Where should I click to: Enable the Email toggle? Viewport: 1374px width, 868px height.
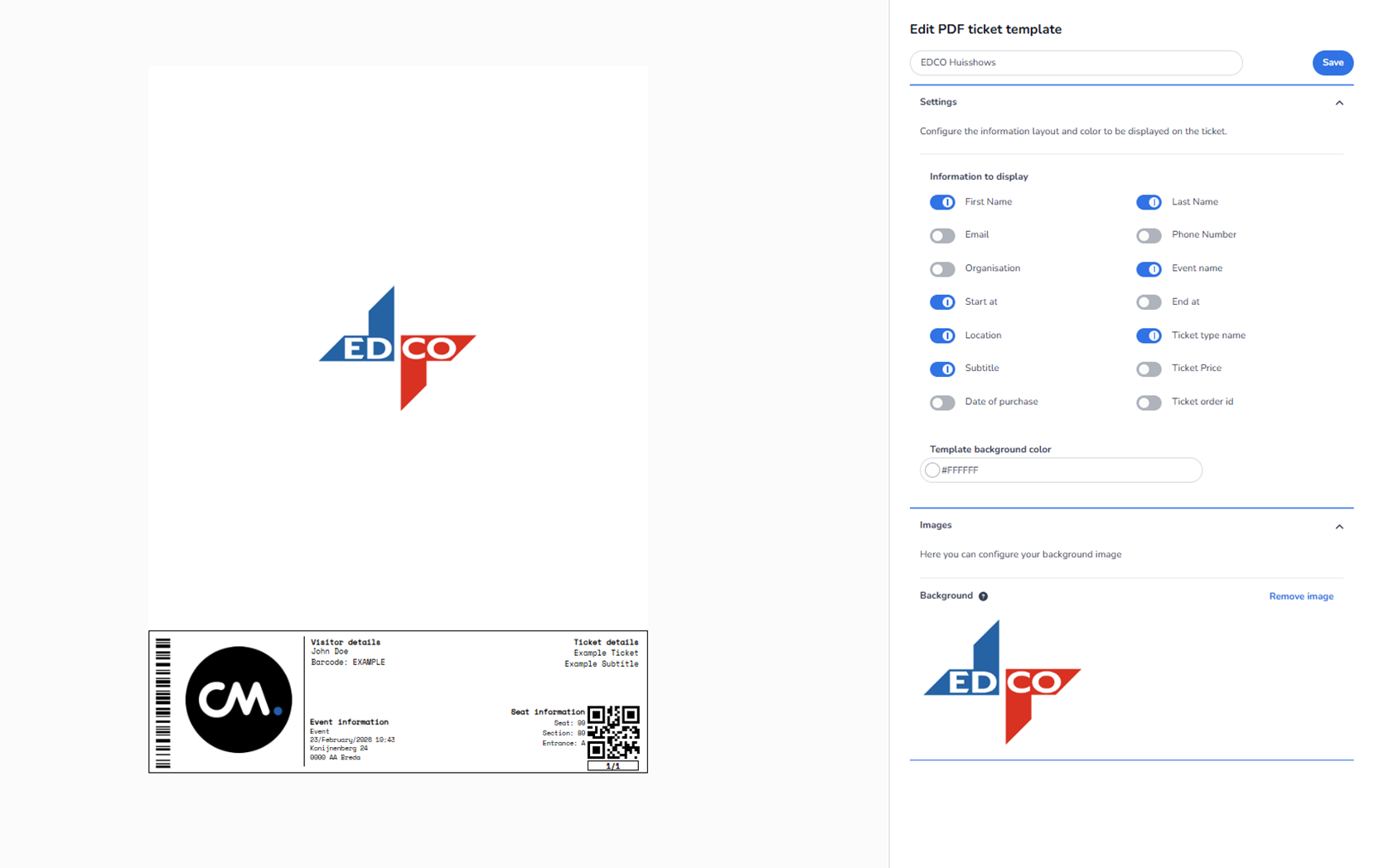pyautogui.click(x=942, y=236)
